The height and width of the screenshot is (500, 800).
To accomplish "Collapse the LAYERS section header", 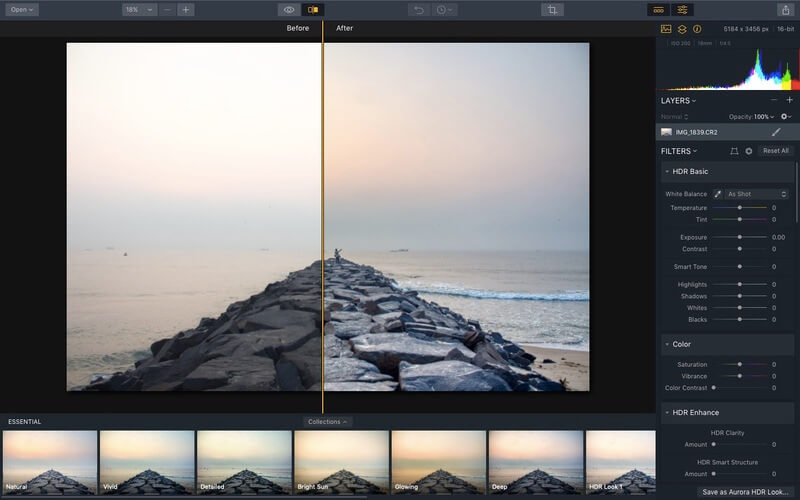I will click(678, 101).
